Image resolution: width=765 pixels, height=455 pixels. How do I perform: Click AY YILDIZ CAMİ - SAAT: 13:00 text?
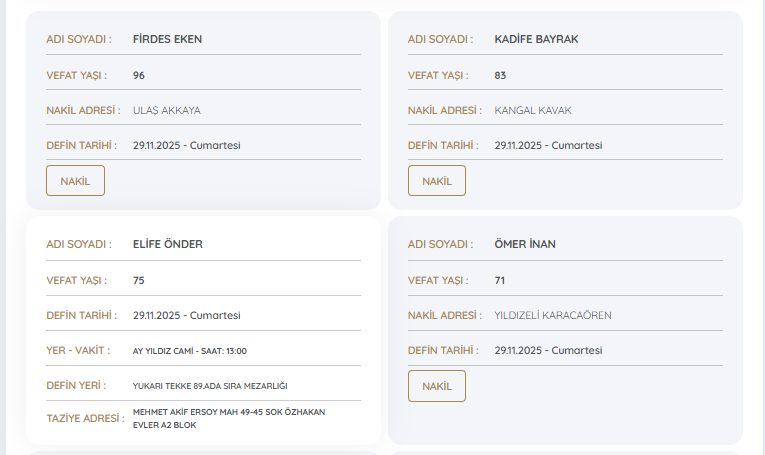click(x=189, y=351)
